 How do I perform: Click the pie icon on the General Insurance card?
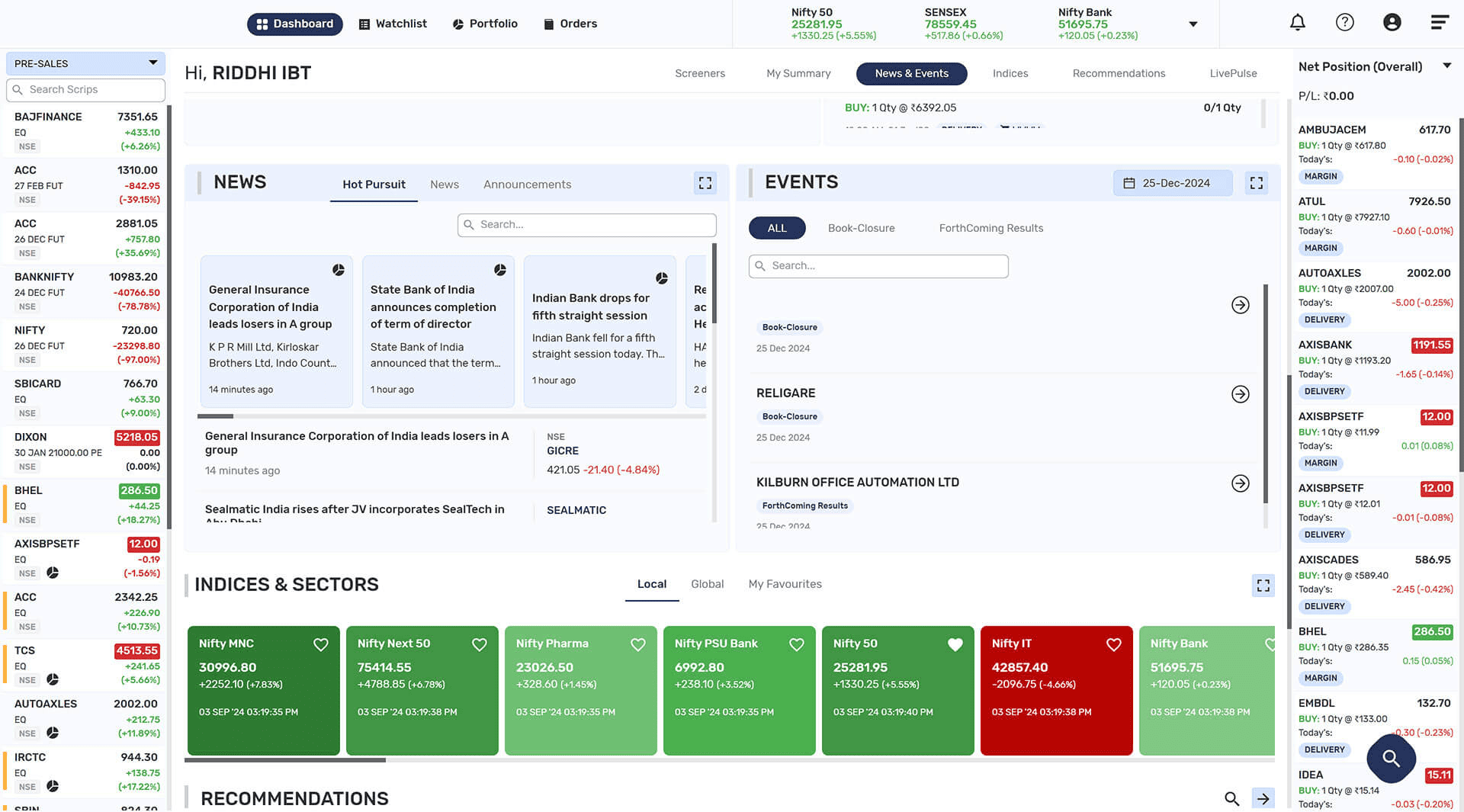[339, 270]
